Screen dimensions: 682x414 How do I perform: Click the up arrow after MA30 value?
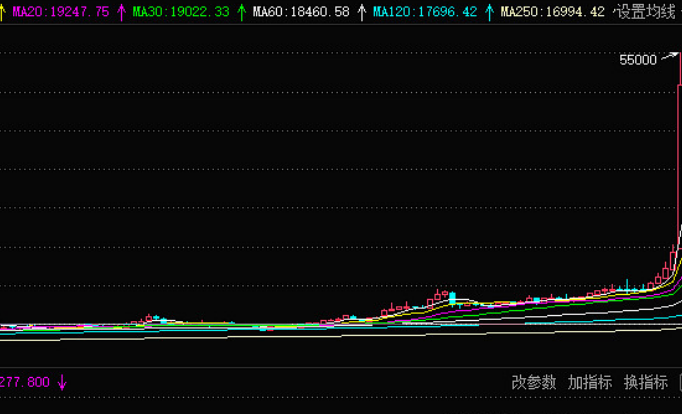pos(242,12)
